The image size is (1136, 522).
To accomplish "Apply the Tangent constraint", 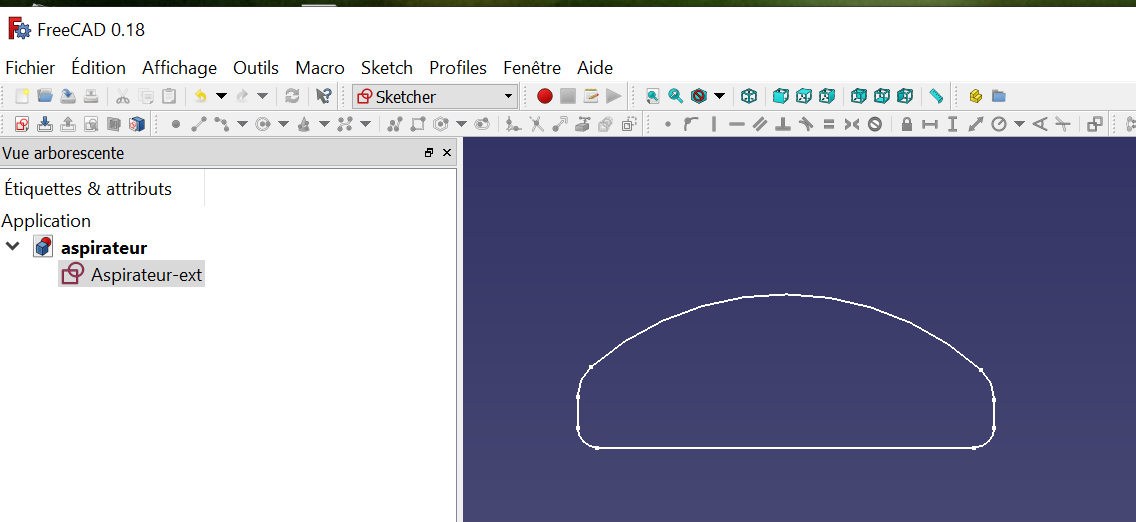I will point(806,125).
